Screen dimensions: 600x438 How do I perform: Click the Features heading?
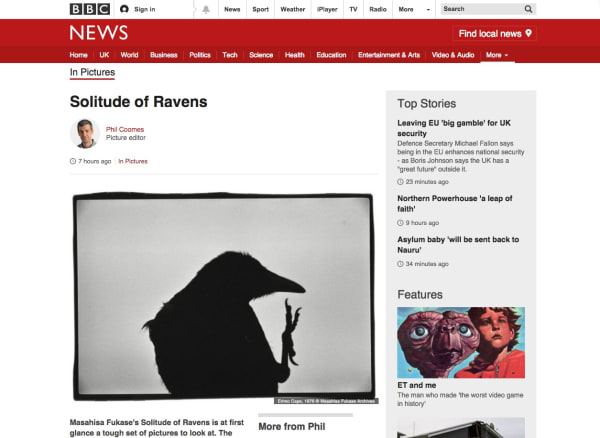[420, 295]
